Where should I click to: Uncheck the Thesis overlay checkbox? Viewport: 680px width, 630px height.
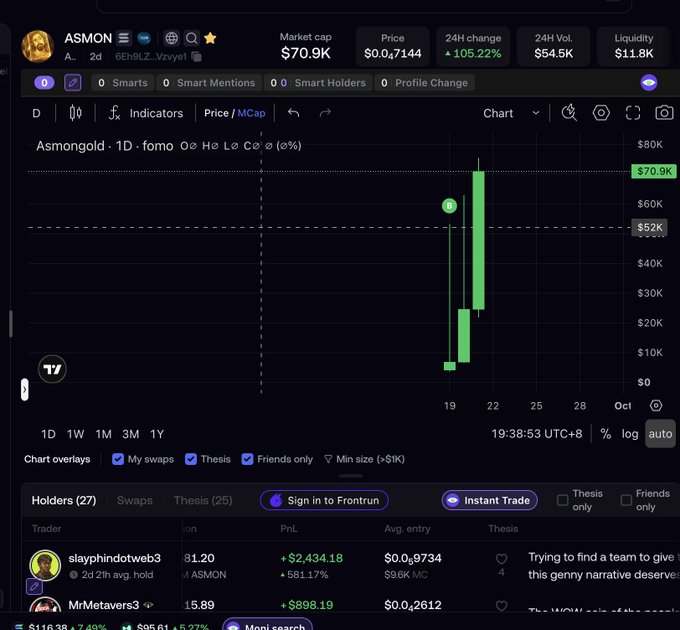pyautogui.click(x=191, y=459)
